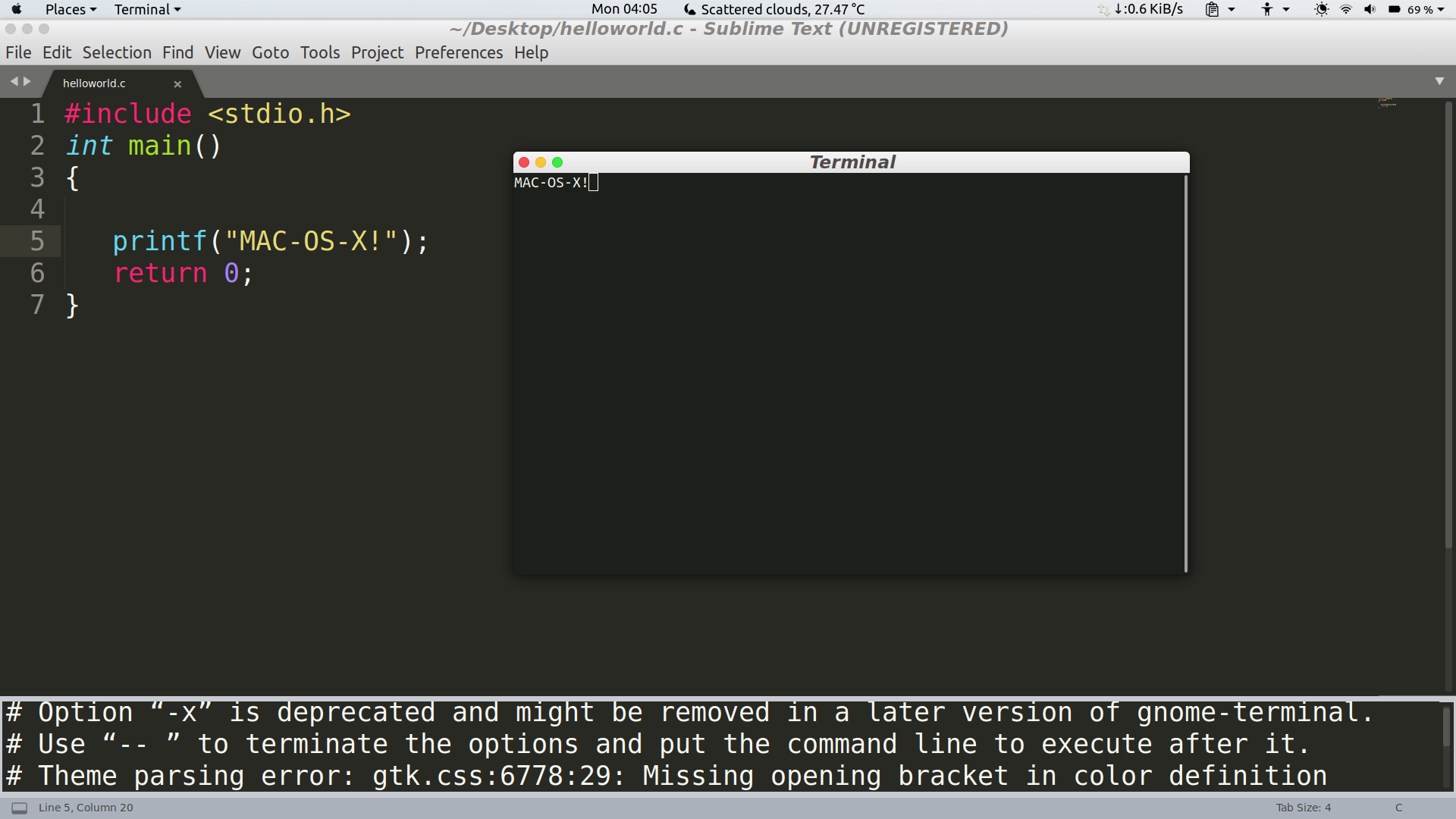Click the Apple logo menu icon
This screenshot has height=819, width=1456.
(x=17, y=9)
